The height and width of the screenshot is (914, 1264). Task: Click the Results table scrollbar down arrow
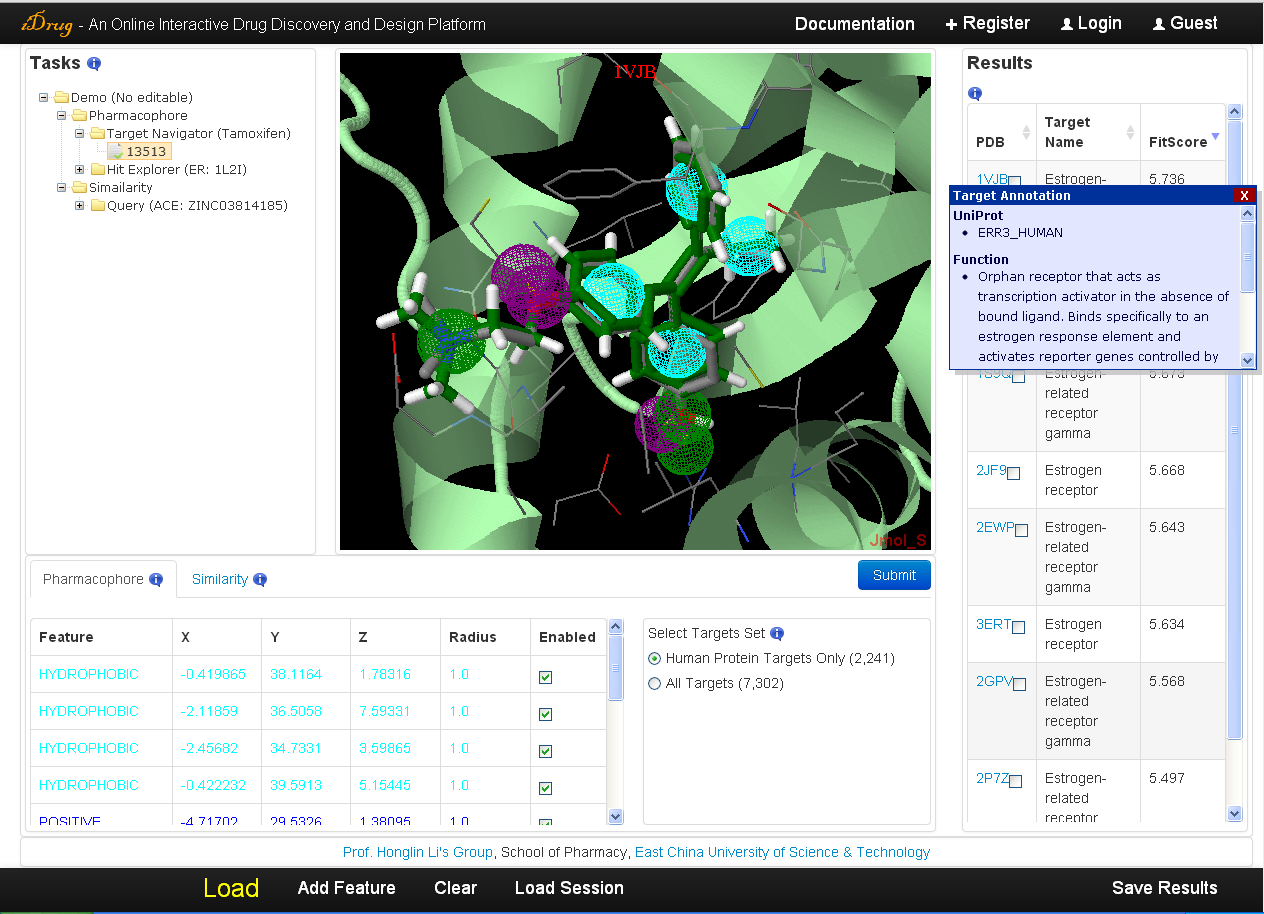pyautogui.click(x=1234, y=814)
